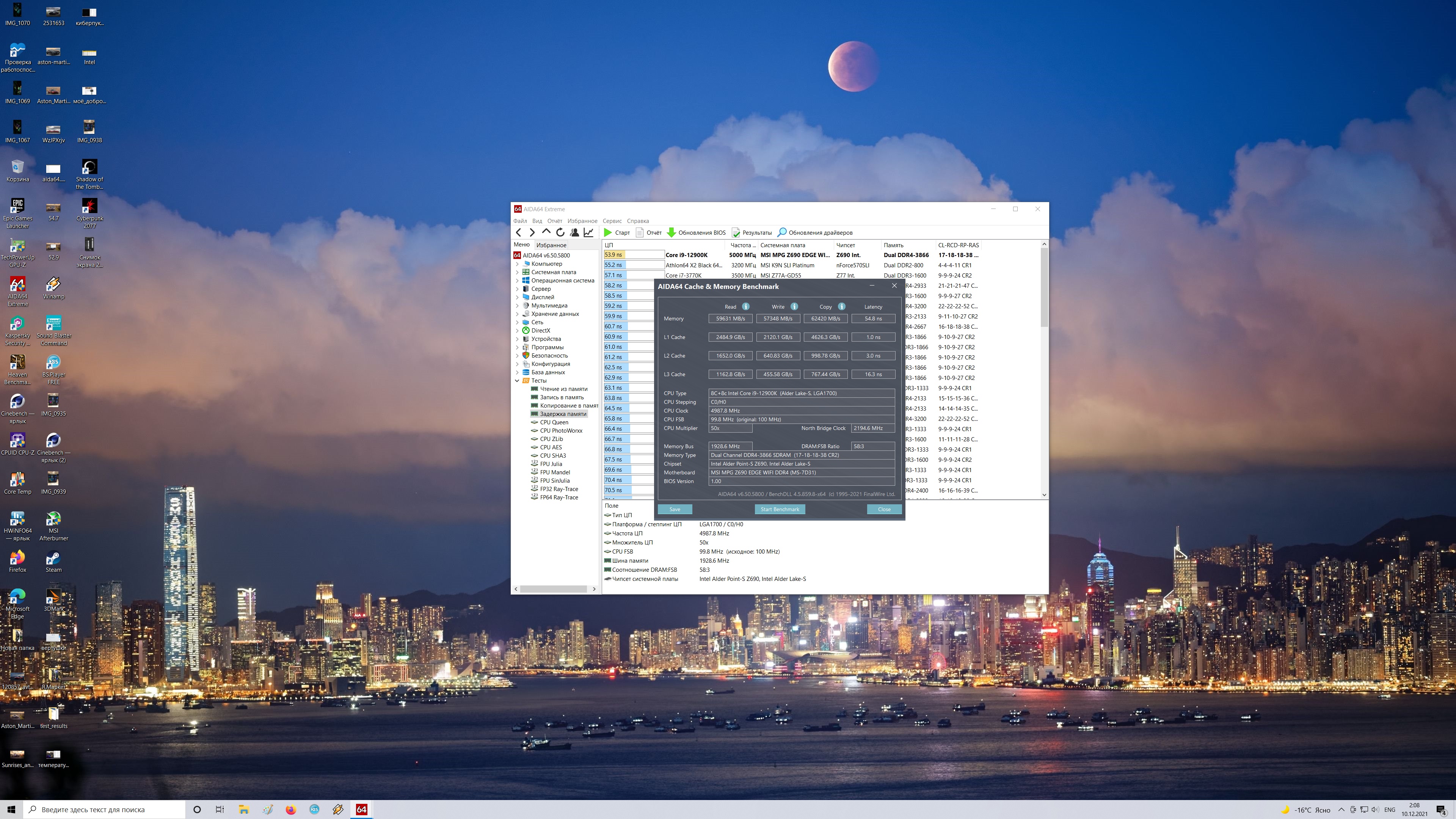Click the user profile toolbar icon
Screen dimensions: 1456x819
point(574,232)
